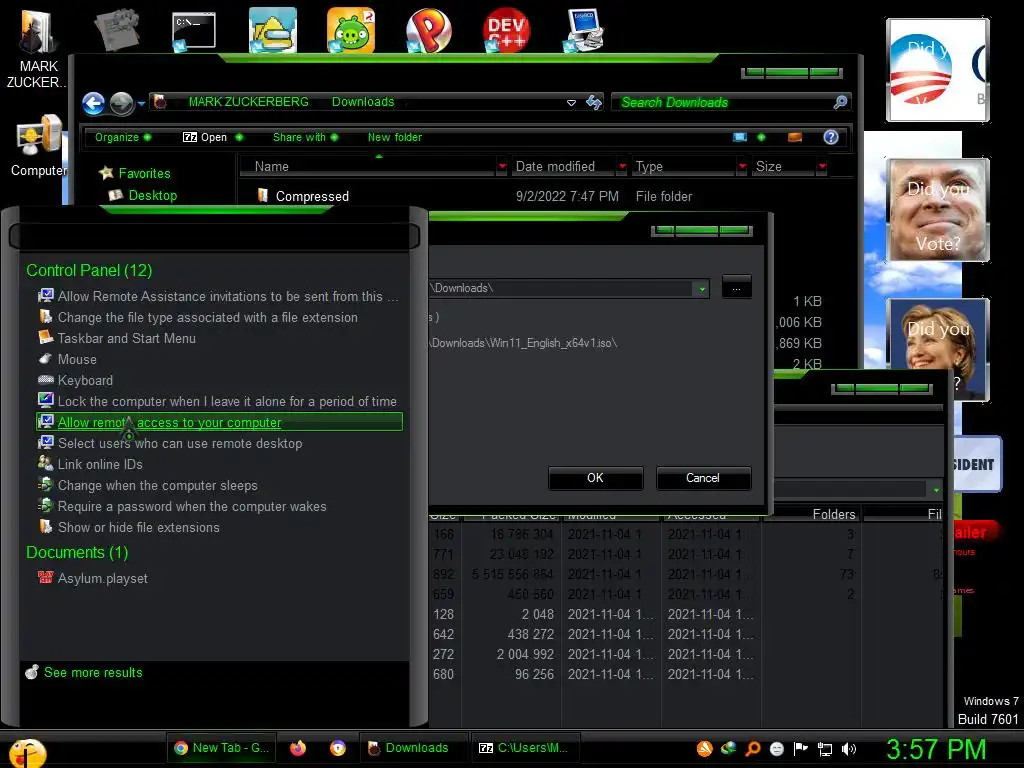Click Cancel in the extract dialog
The image size is (1024, 768).
(703, 478)
